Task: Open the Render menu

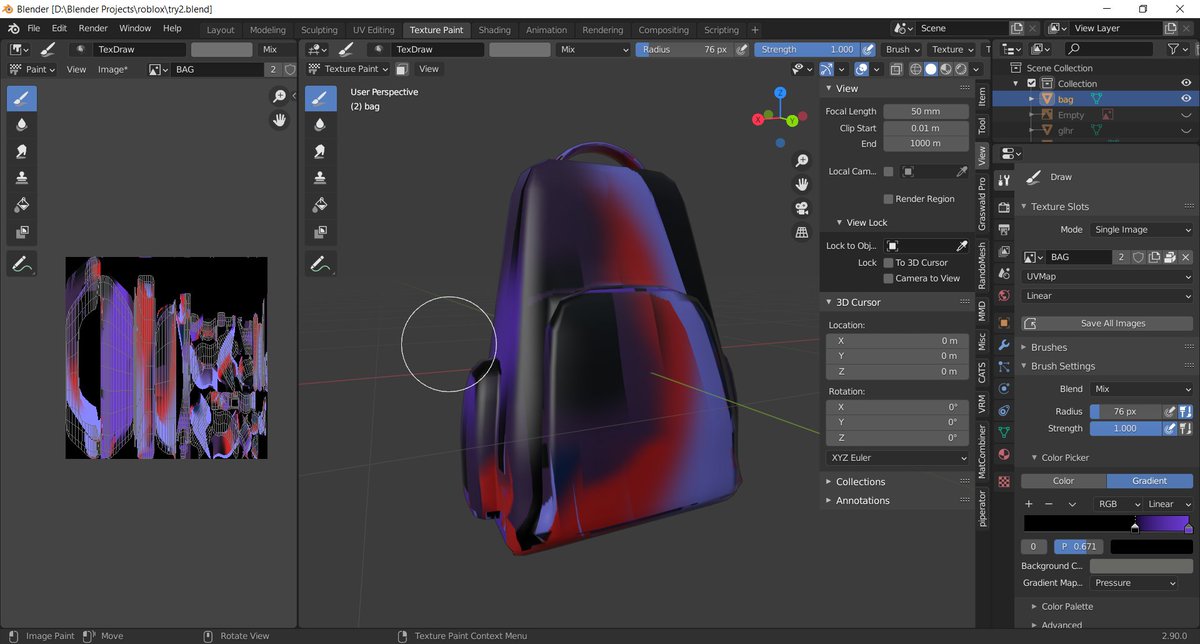Action: [93, 28]
